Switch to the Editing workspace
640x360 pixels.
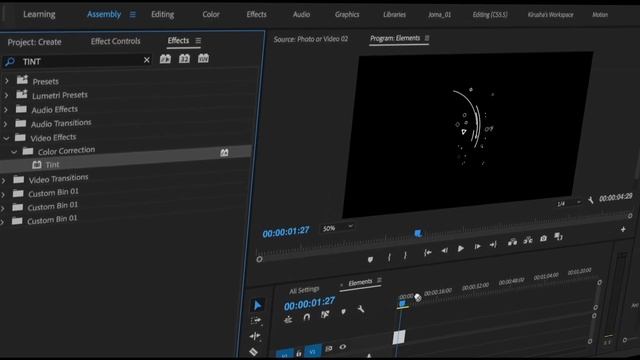(162, 14)
